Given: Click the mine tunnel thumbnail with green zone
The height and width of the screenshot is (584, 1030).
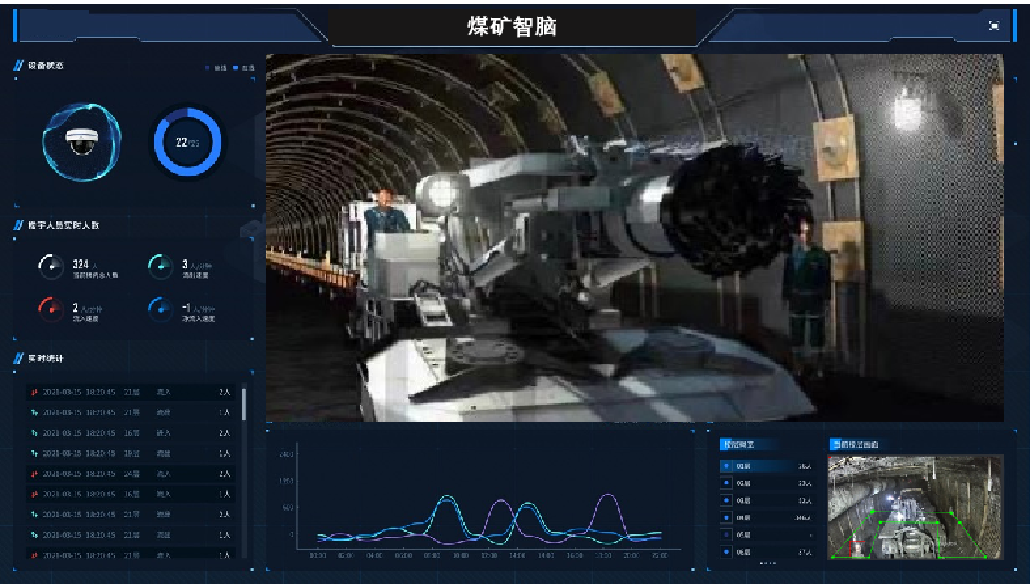Looking at the screenshot, I should pyautogui.click(x=914, y=507).
